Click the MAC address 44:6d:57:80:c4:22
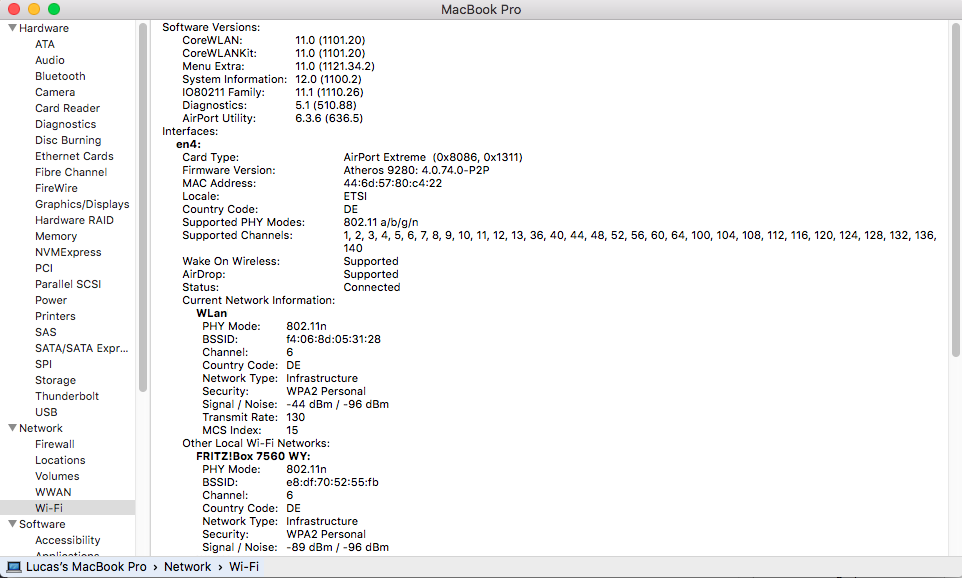This screenshot has height=578, width=962. (x=393, y=183)
